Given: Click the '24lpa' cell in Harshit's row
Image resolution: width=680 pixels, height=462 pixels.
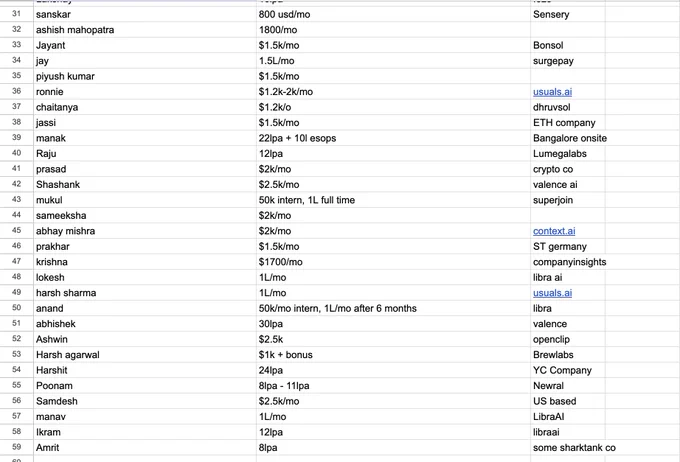Looking at the screenshot, I should pos(393,370).
